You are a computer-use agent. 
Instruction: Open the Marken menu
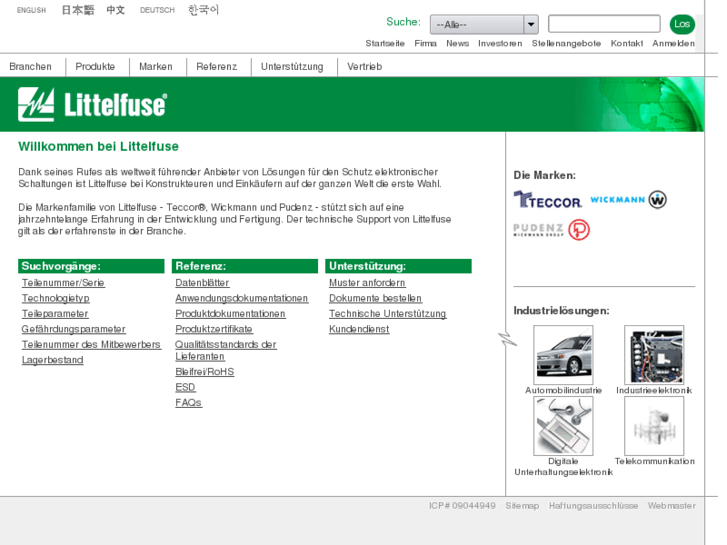pyautogui.click(x=156, y=67)
